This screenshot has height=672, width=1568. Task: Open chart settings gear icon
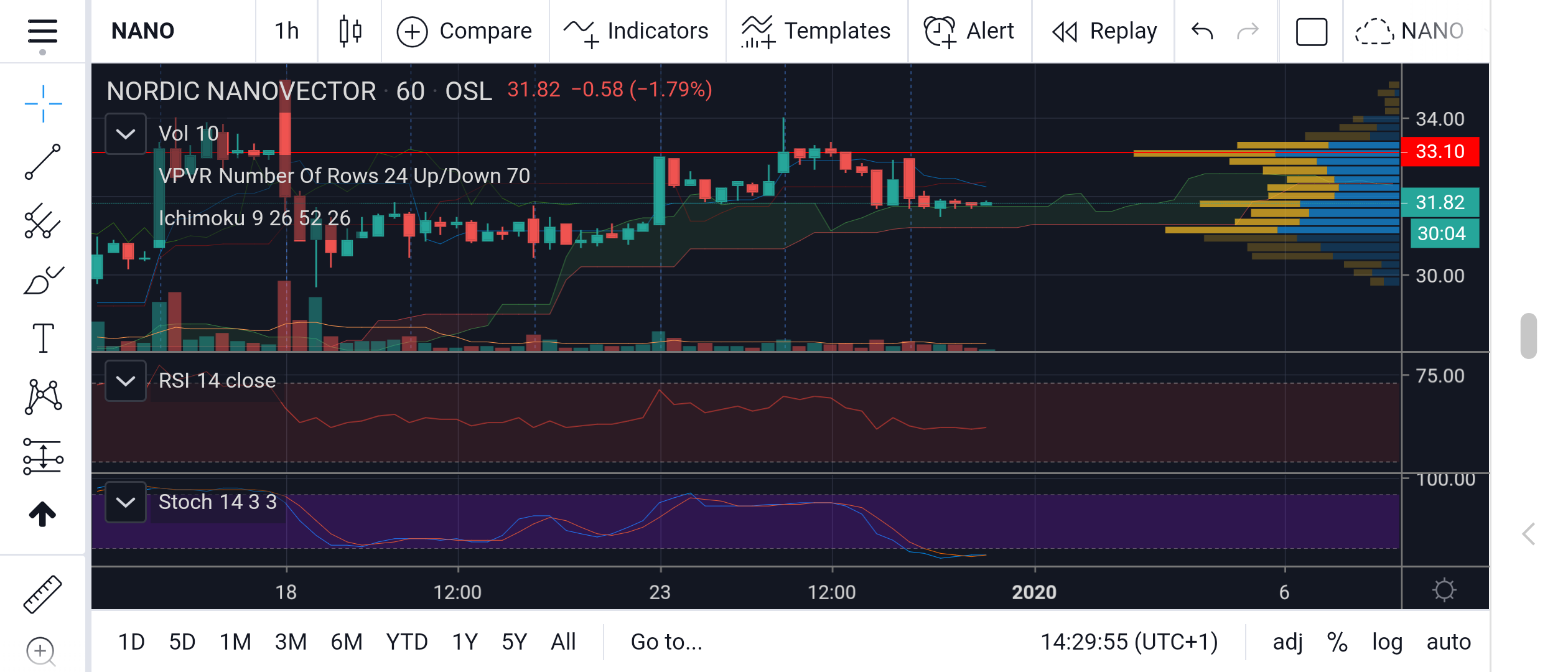point(1444,590)
